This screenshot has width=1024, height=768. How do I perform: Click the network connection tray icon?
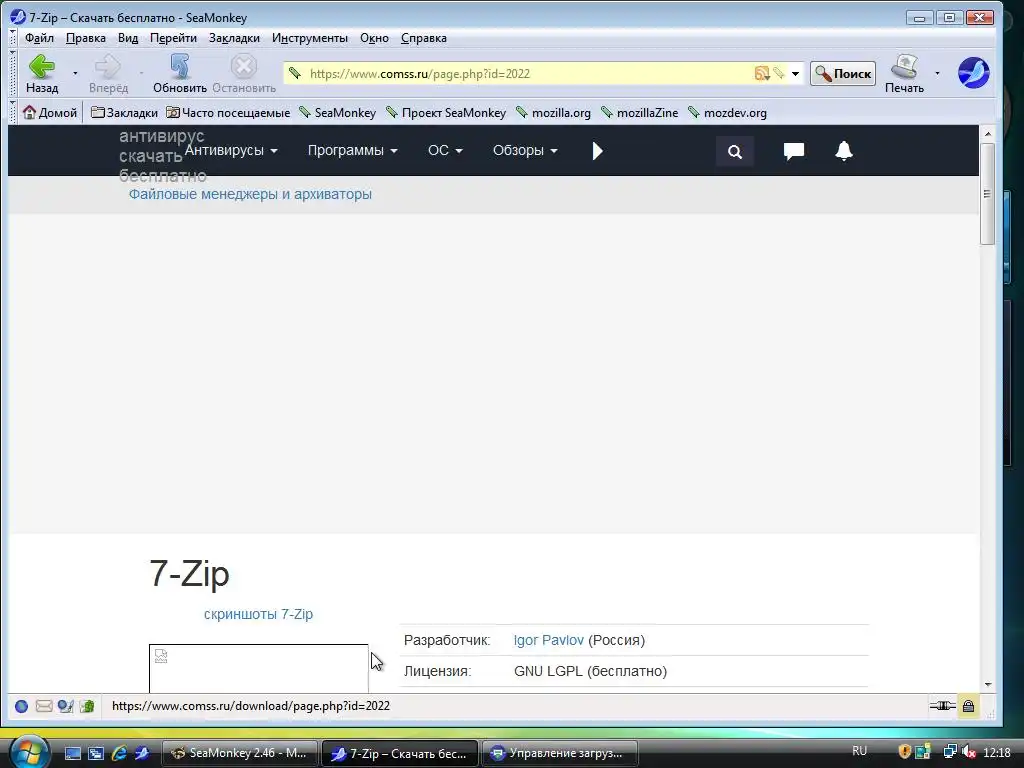pos(950,752)
